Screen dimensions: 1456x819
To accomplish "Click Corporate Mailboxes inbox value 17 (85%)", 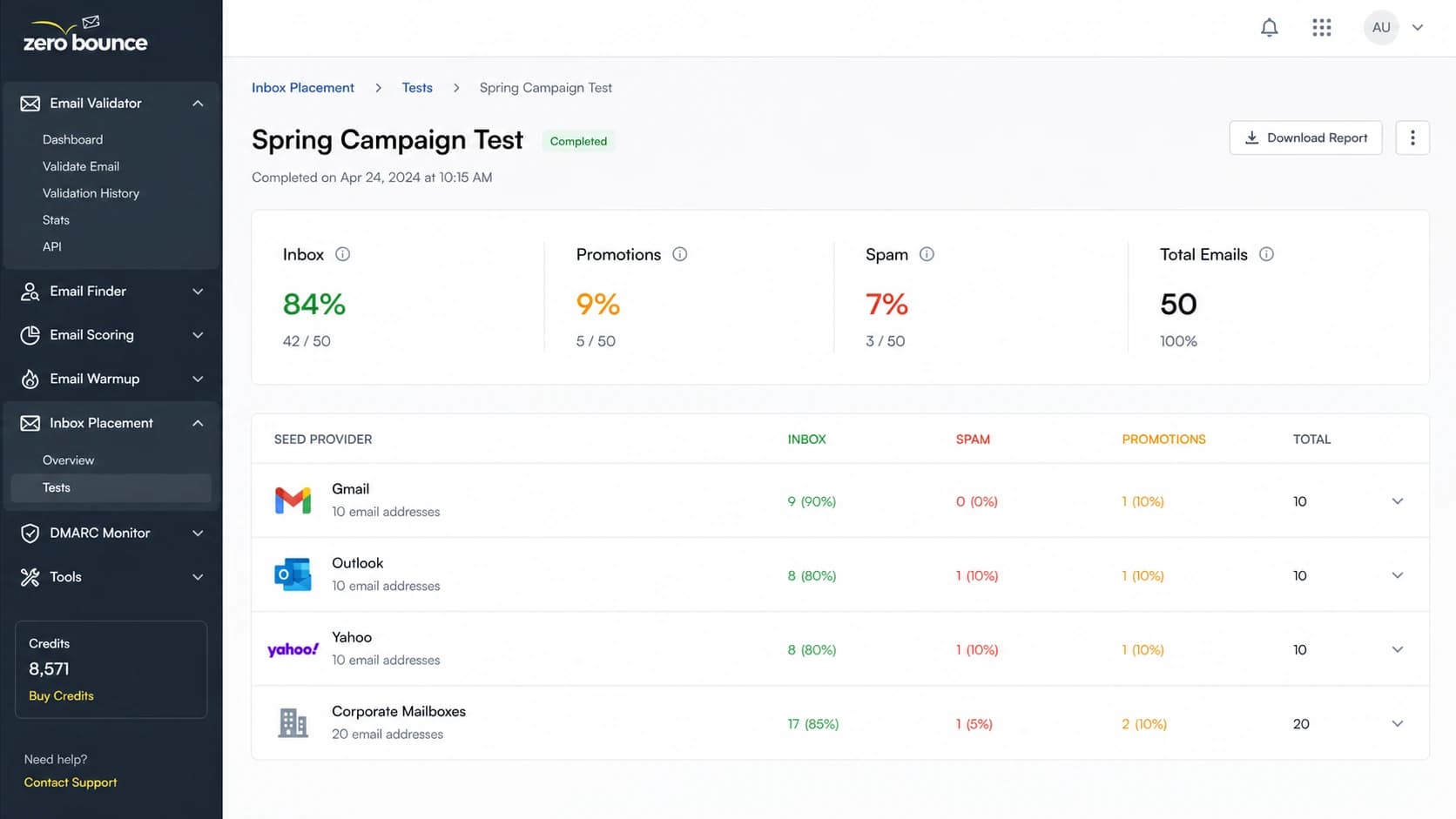I will [813, 723].
